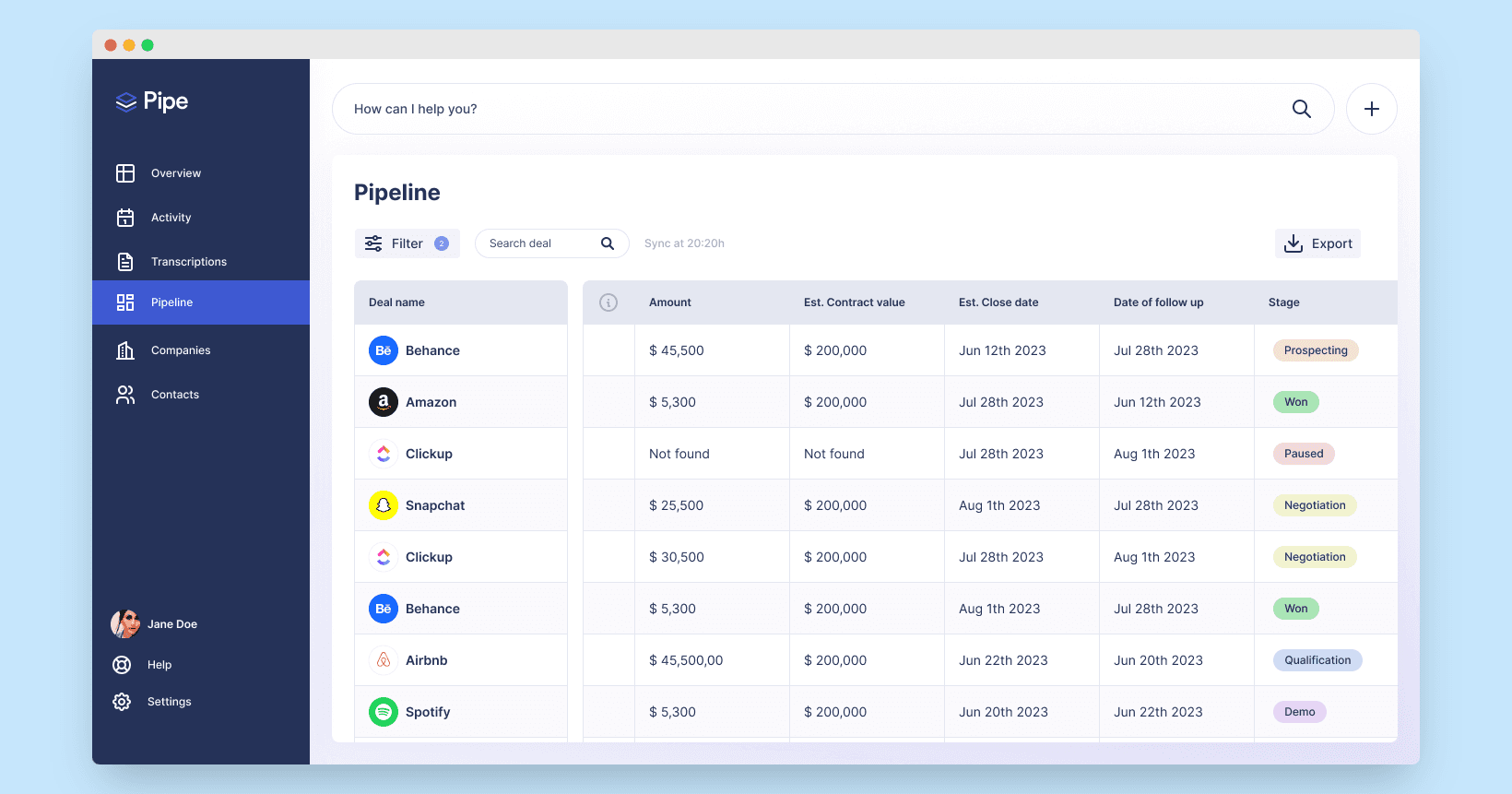The width and height of the screenshot is (1512, 794).
Task: Click 'Not found' in Amount column
Action: click(x=679, y=454)
